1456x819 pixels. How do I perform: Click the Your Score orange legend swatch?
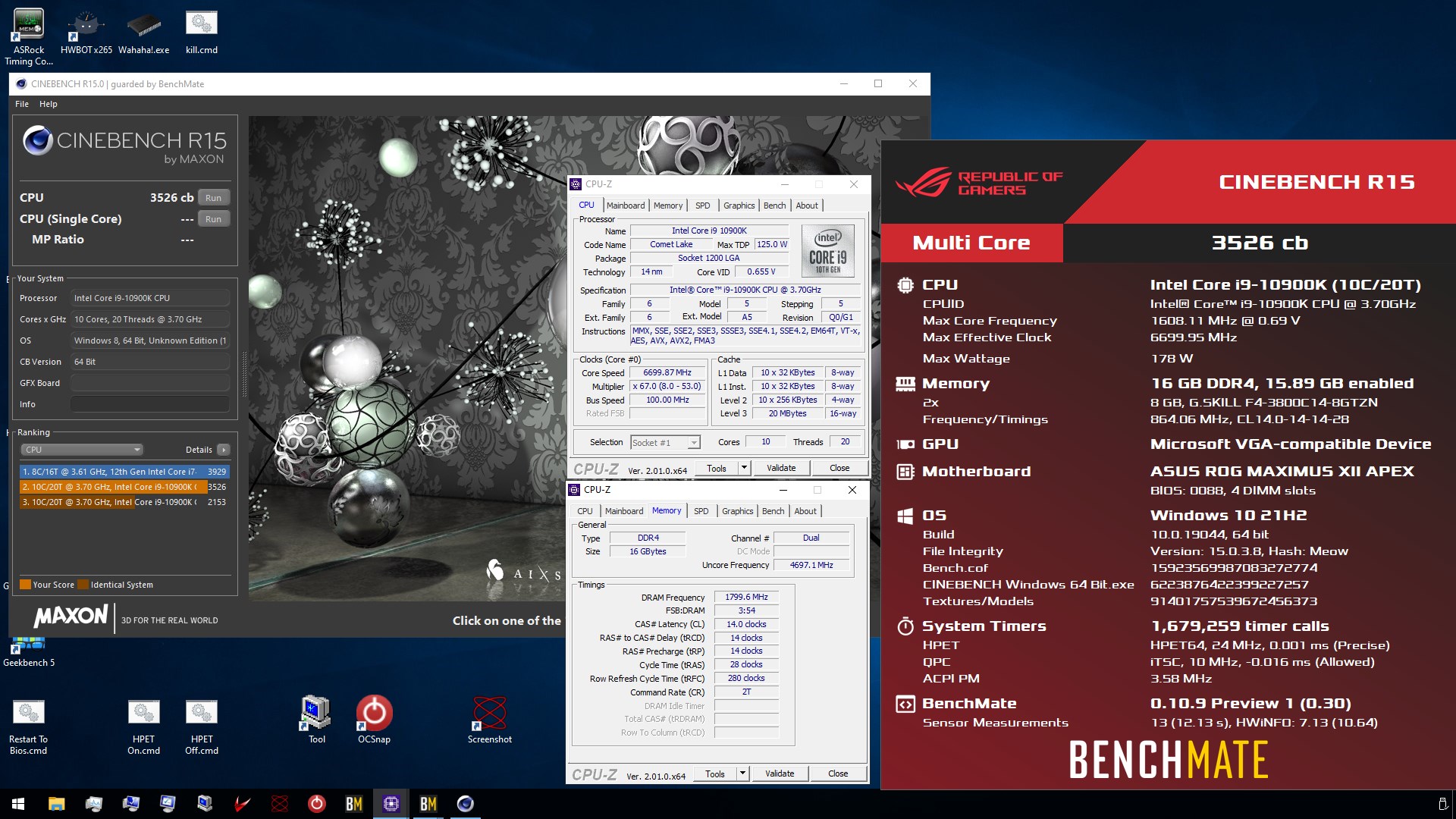click(25, 585)
